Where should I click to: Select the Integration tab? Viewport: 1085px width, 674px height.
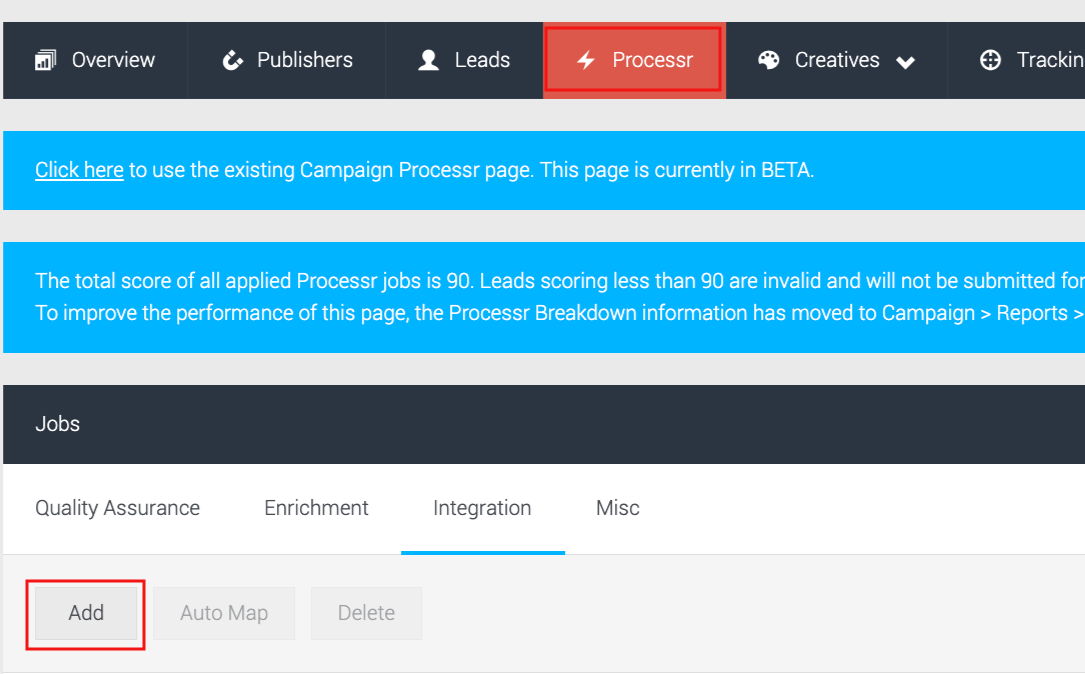click(482, 507)
